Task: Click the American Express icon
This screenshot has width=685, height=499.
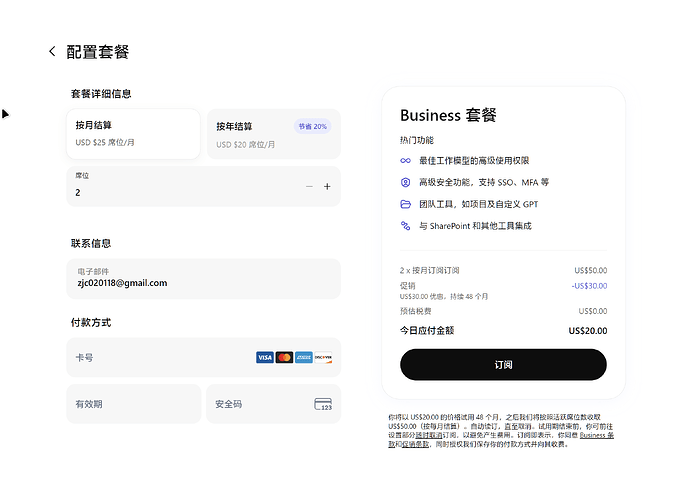Action: (304, 357)
